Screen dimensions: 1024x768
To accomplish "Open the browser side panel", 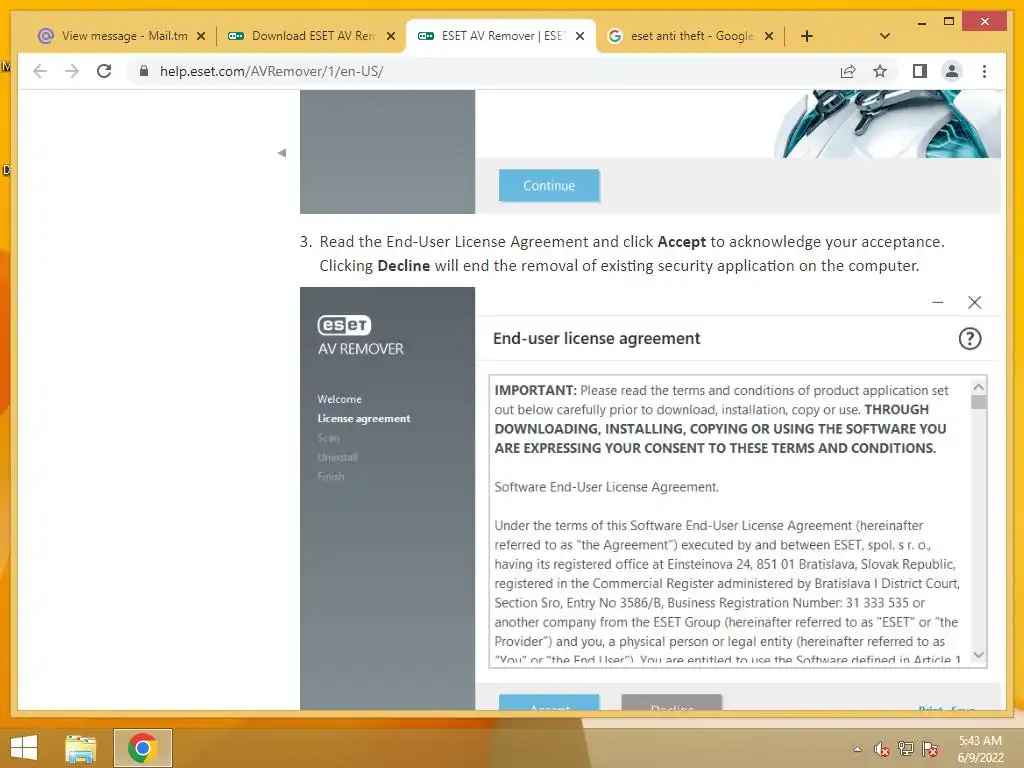I will pos(920,71).
